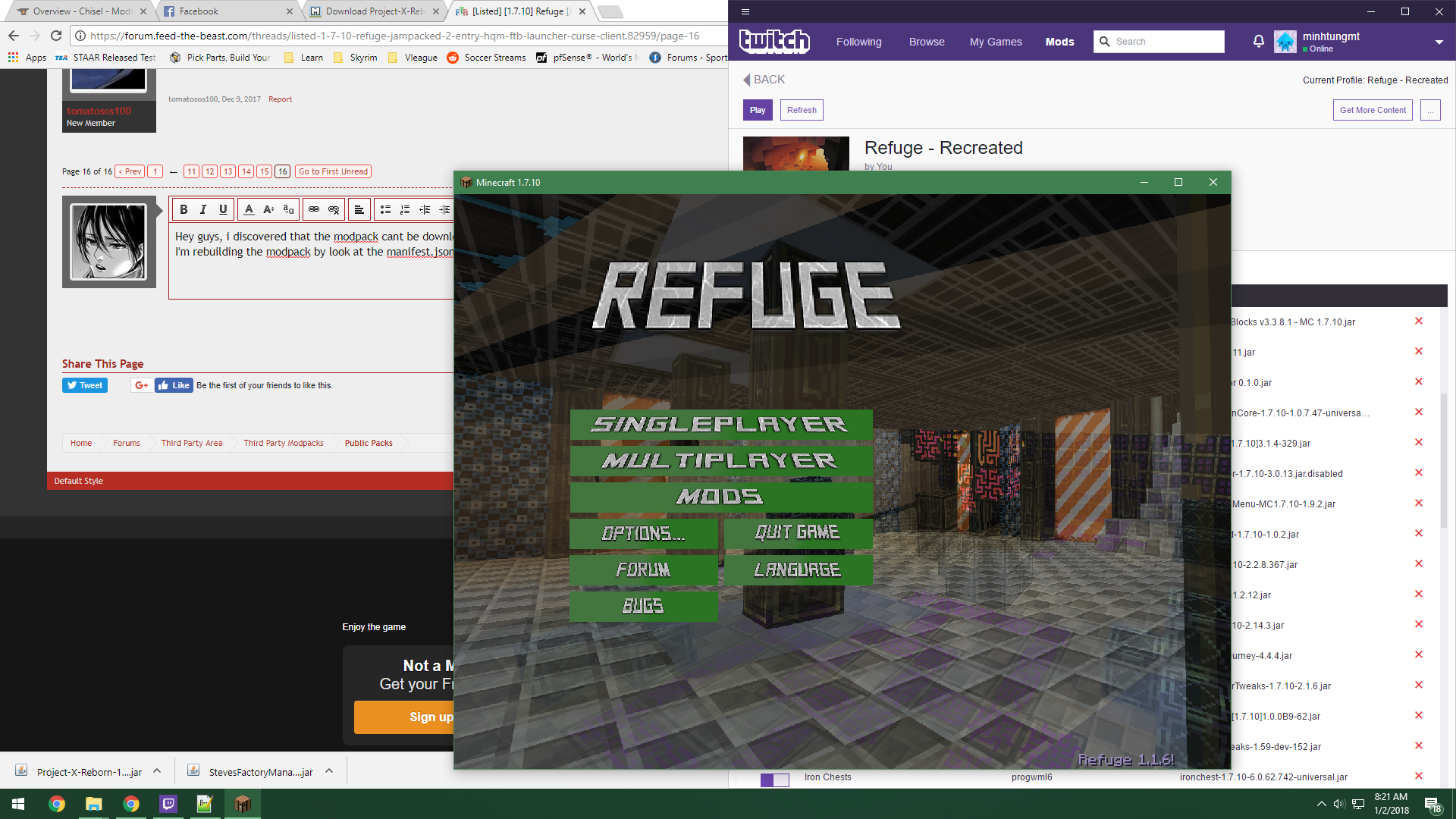
Task: Click Bugs button in Minecraft menu
Action: (x=643, y=606)
